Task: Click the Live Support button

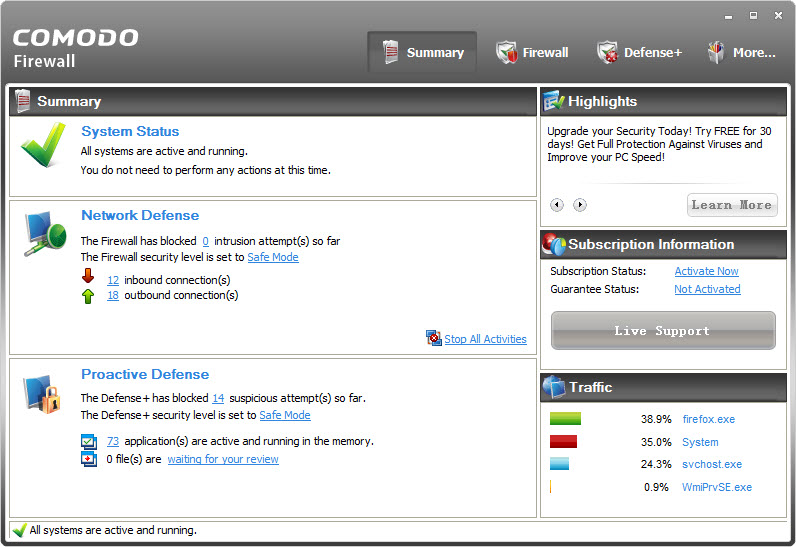Action: [663, 331]
